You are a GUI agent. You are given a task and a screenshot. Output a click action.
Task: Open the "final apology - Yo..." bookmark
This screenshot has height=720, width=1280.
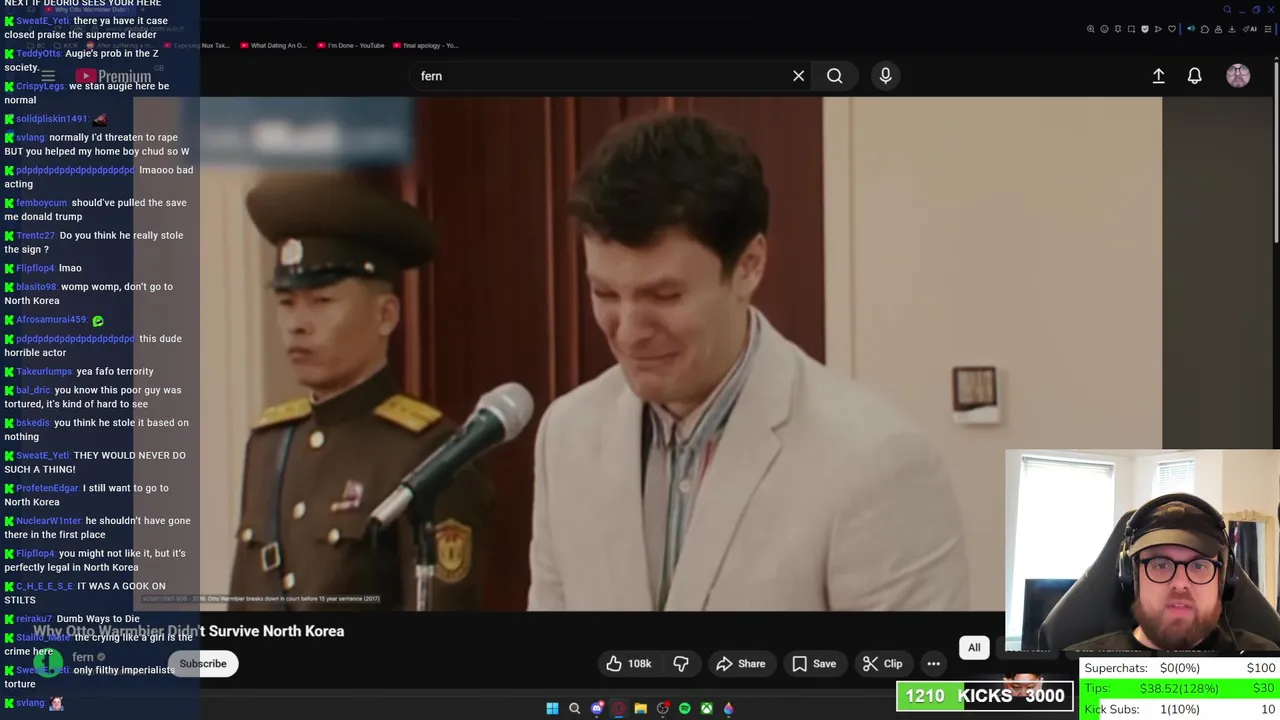426,45
